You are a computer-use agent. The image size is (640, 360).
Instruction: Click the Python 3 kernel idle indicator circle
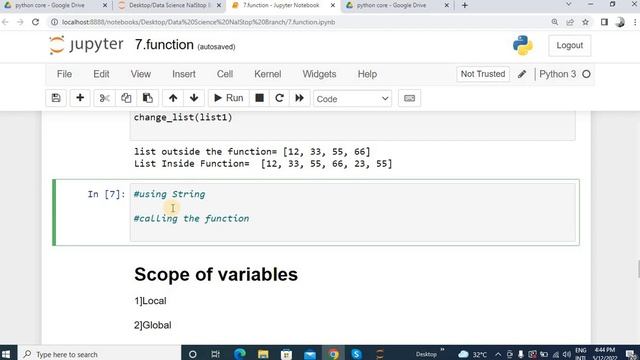tap(587, 74)
